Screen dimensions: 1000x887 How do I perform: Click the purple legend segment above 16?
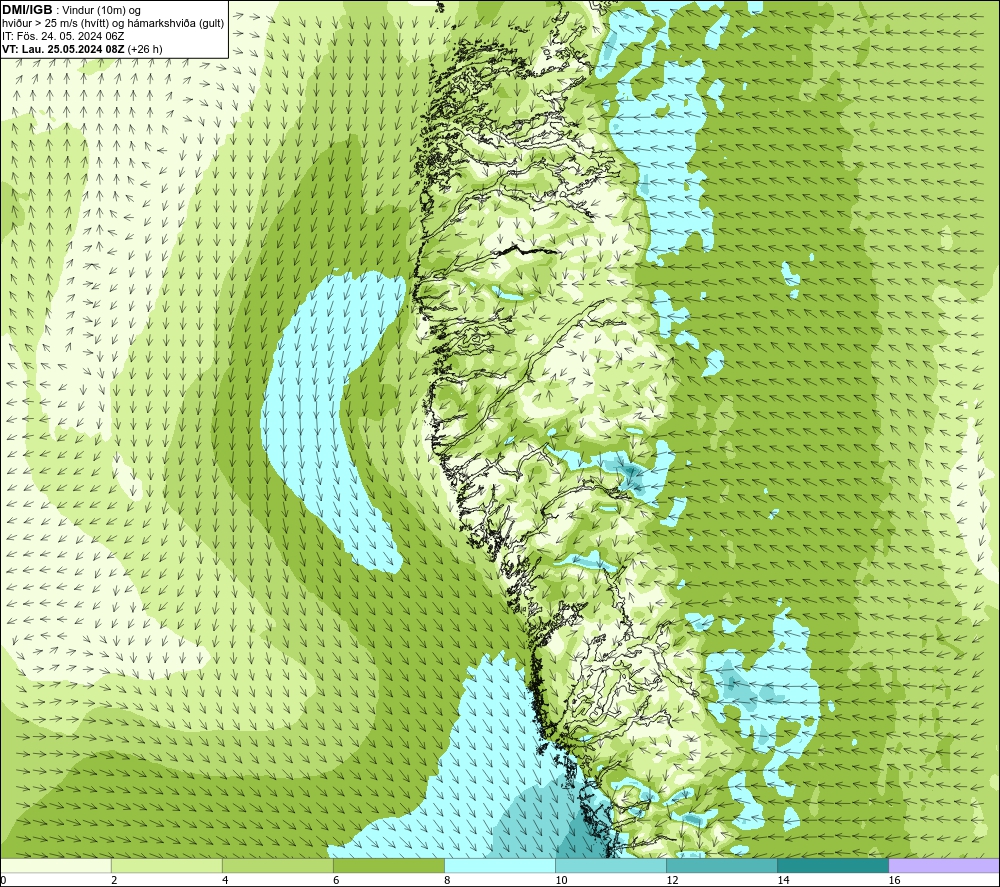(944, 865)
